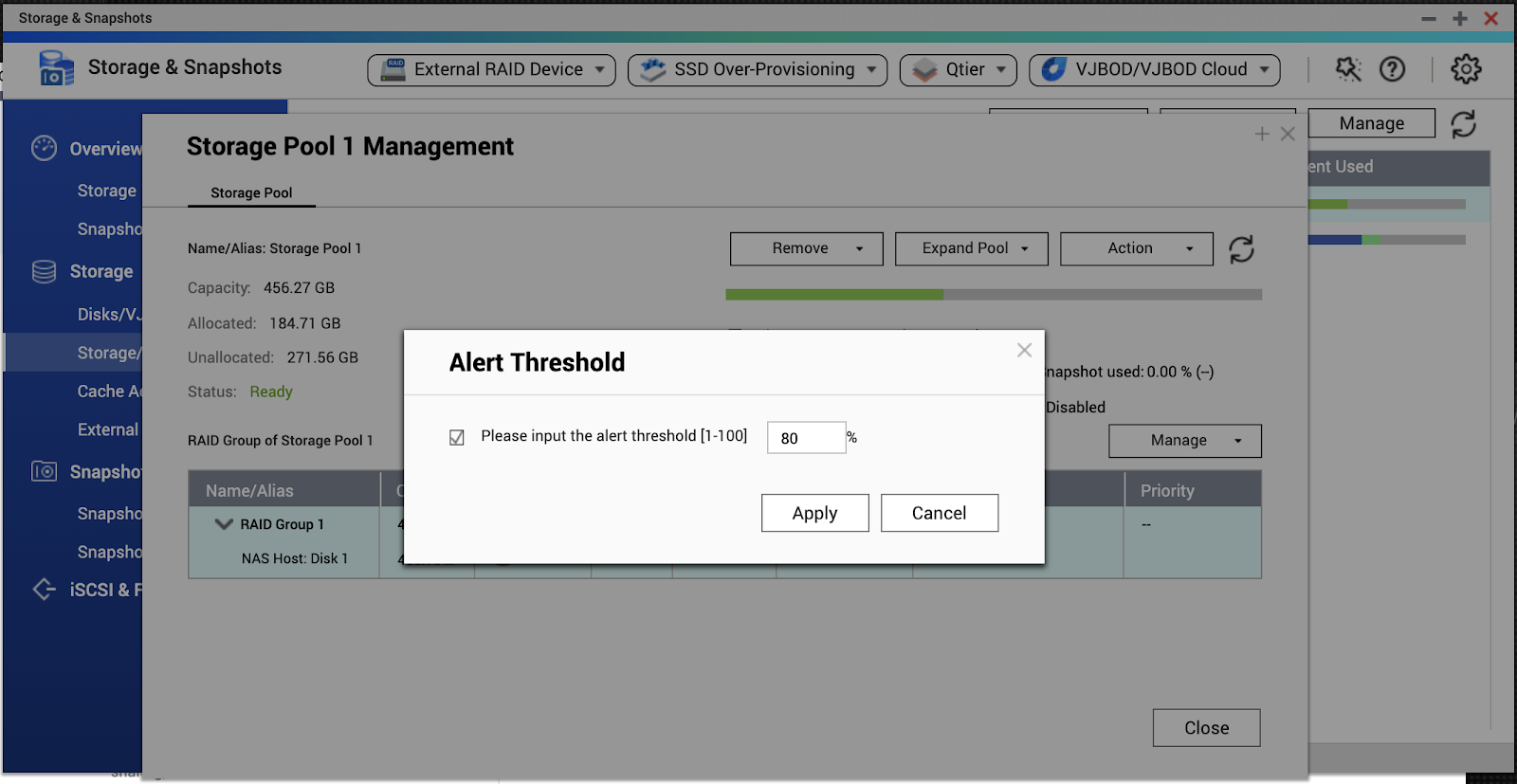The height and width of the screenshot is (784, 1517).
Task: Collapse RAID Group 1 tree row
Action: (x=224, y=524)
